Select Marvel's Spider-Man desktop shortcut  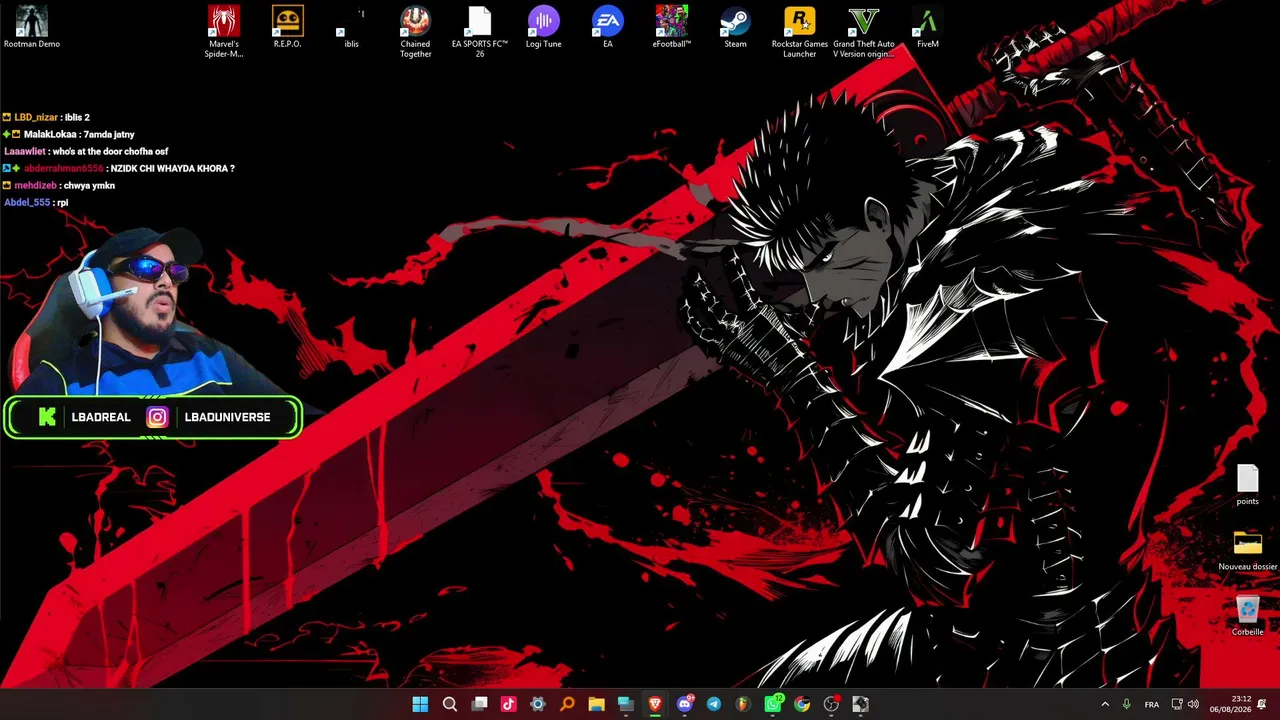224,32
